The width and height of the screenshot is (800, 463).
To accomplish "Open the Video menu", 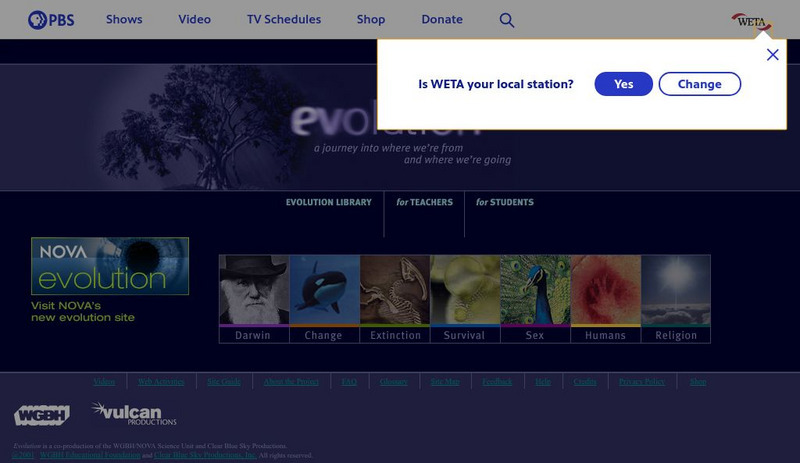I will 194,19.
